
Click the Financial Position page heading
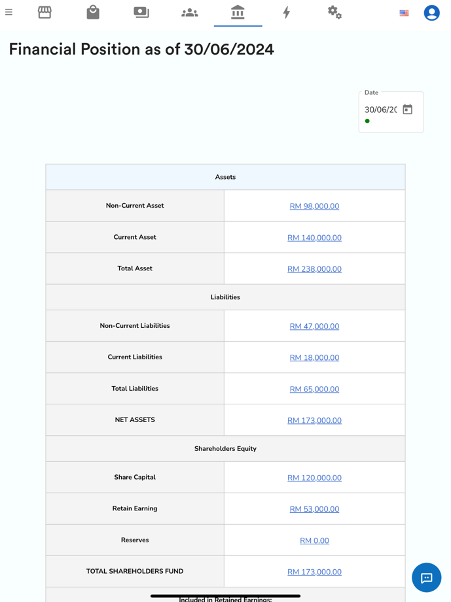click(141, 49)
